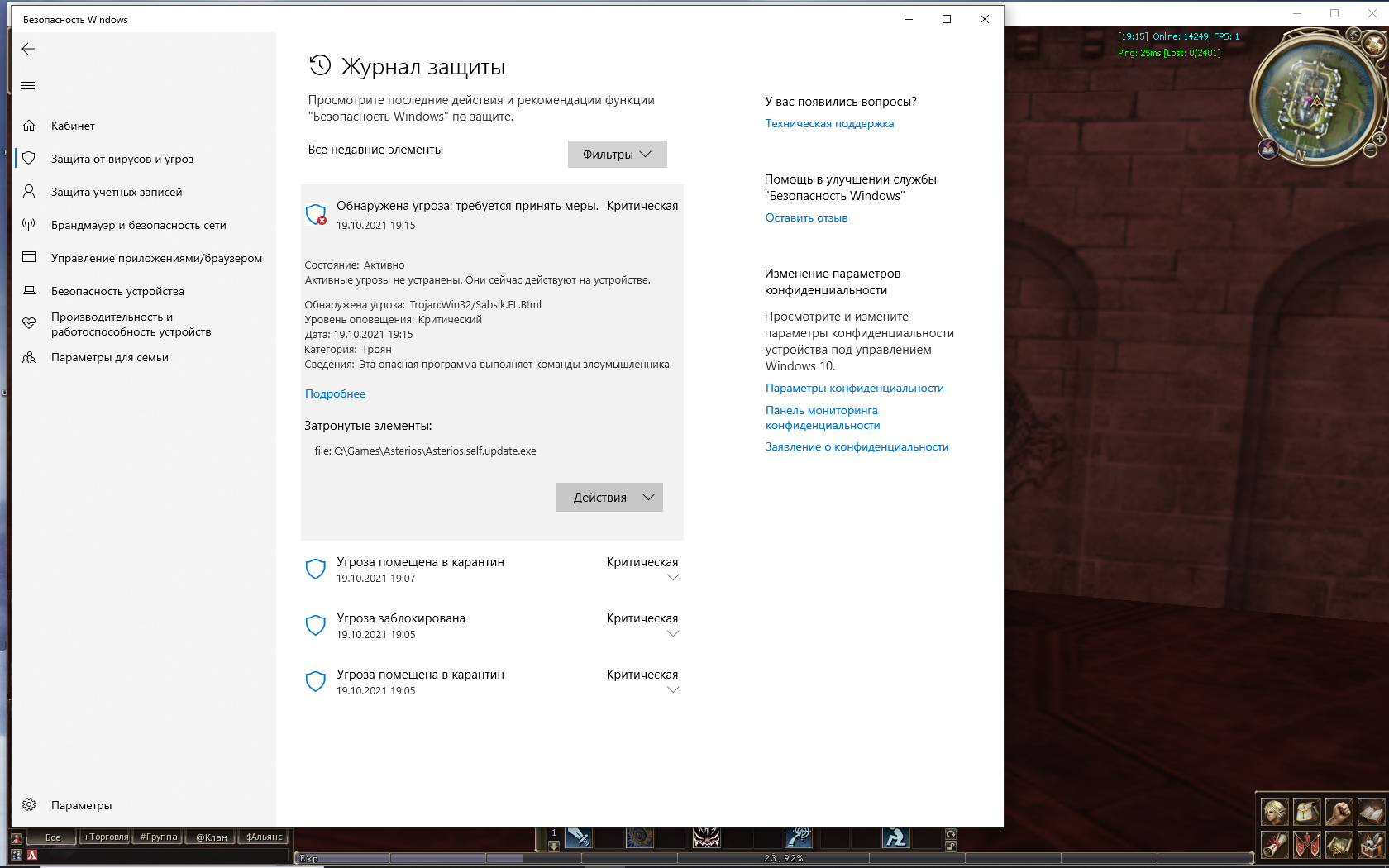Open Защита учетных записей section
The image size is (1389, 868).
click(x=144, y=192)
